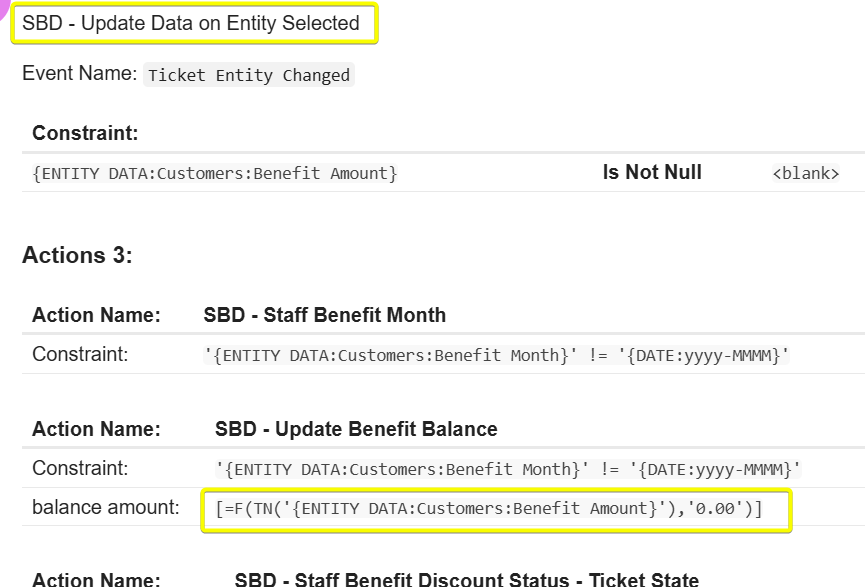Click Action Name label beside Staff Benefit Month
Screen dimensions: 865x587
pyautogui.click(x=96, y=315)
